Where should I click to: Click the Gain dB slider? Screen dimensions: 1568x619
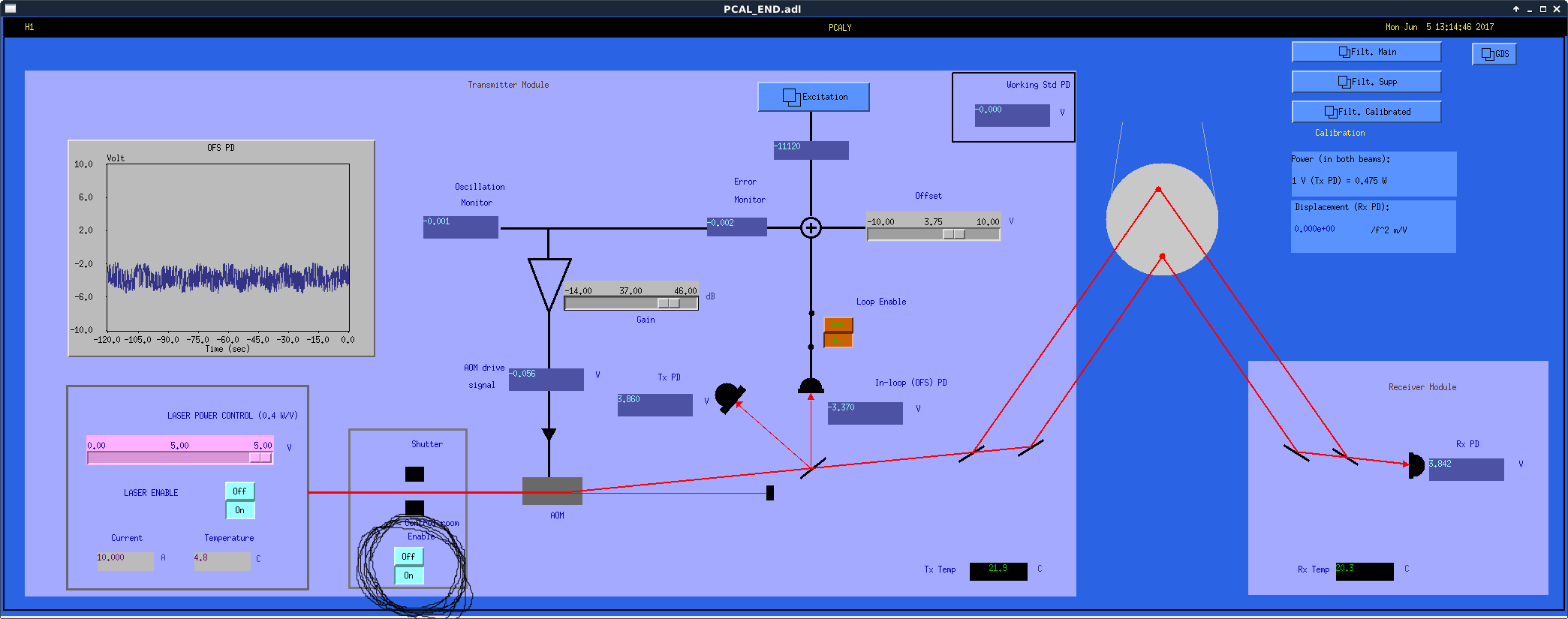[x=631, y=303]
